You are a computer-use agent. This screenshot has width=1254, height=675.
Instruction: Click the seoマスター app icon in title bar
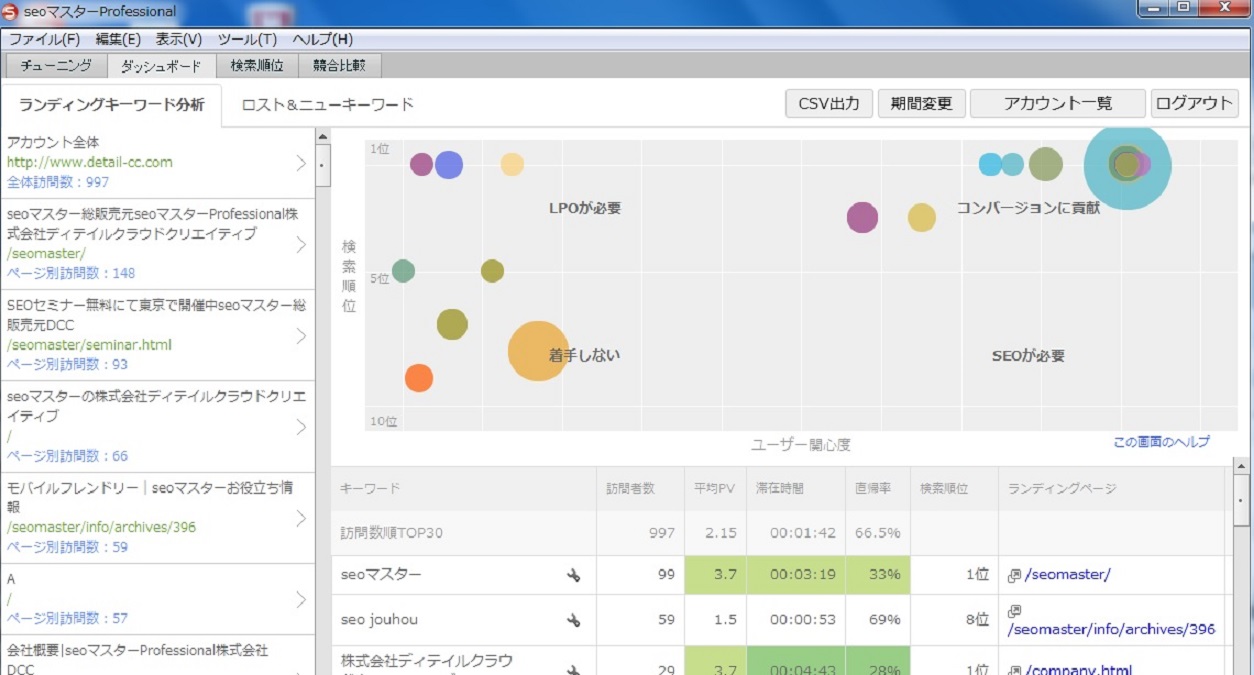coord(11,12)
